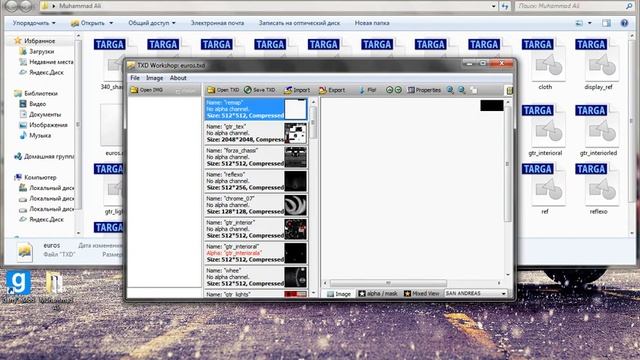This screenshot has width=640, height=360.
Task: Click Explorer help question-mark icon
Action: coord(624,23)
